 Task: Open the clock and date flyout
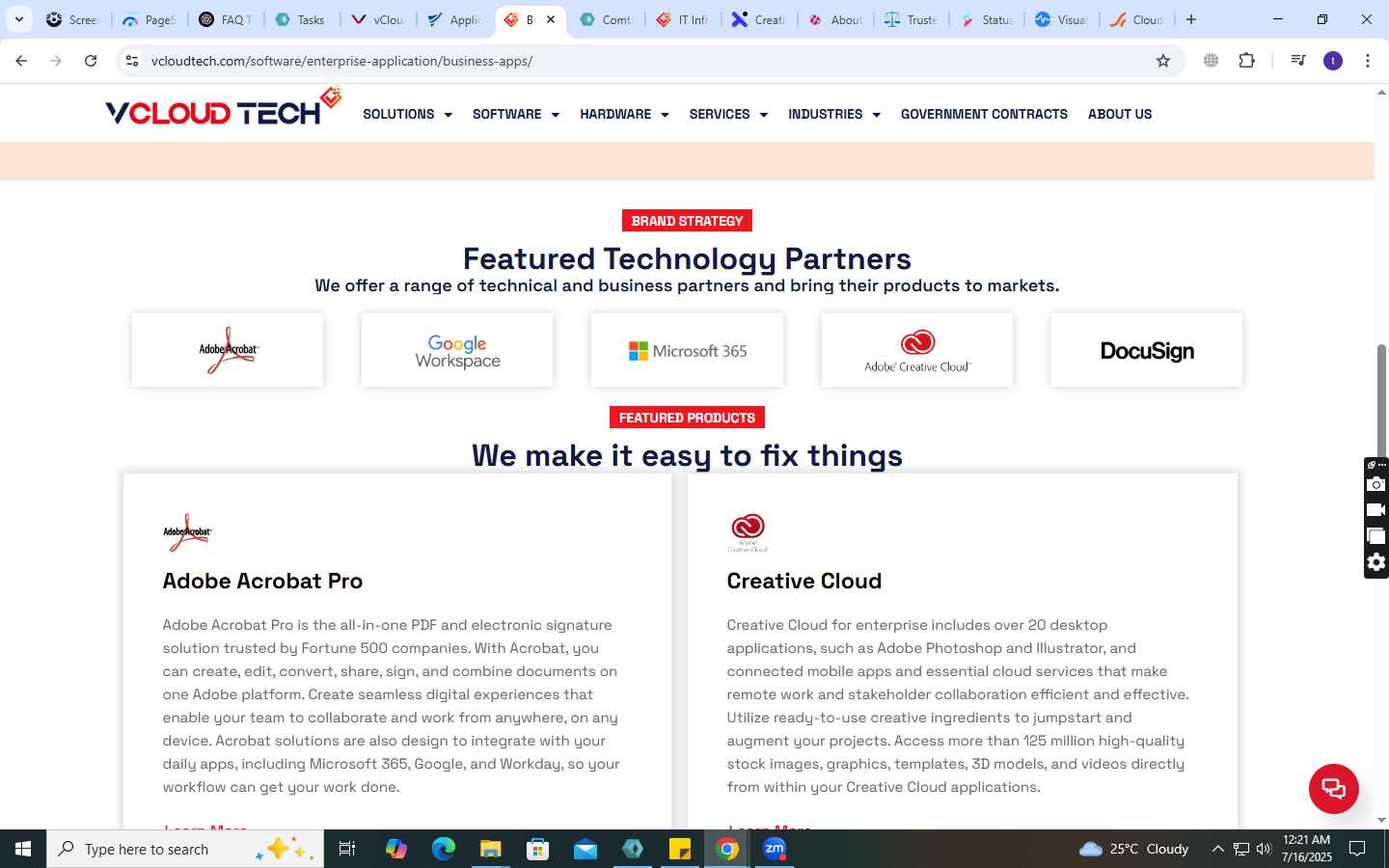click(1306, 849)
